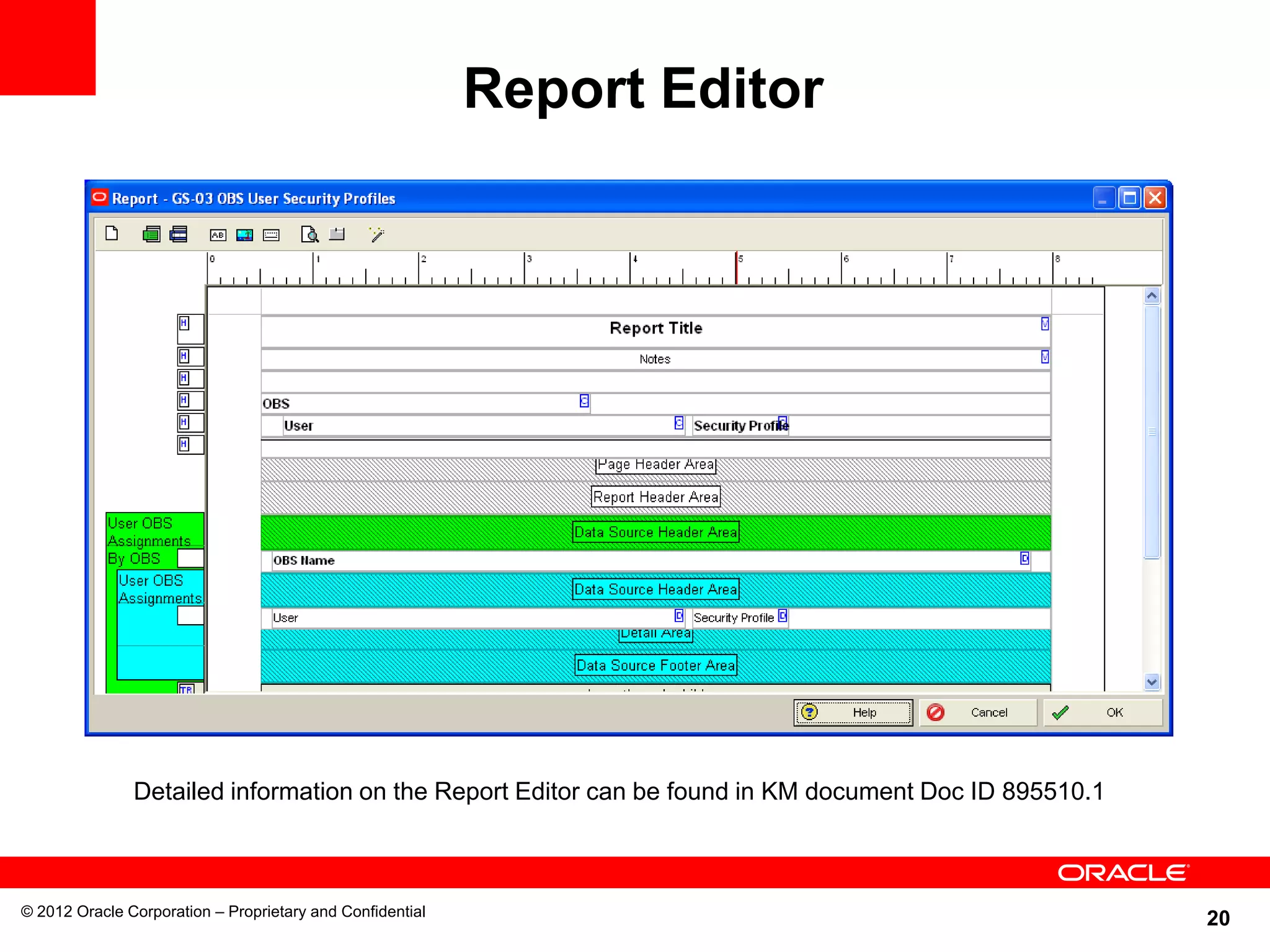Select the H marker beside the User header row
Viewport: 1270px width, 952px height.
[184, 423]
